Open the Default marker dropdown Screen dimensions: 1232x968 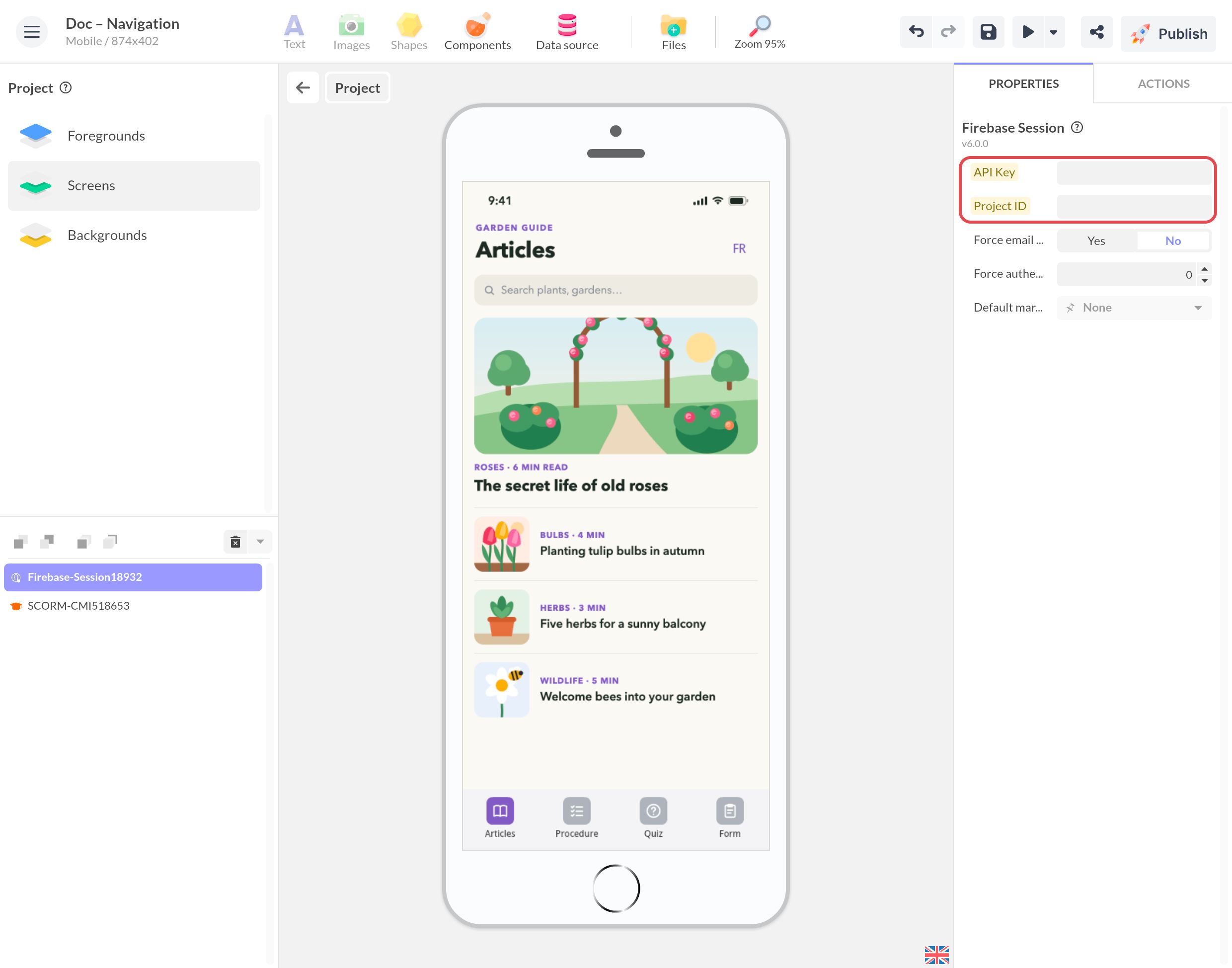1134,308
